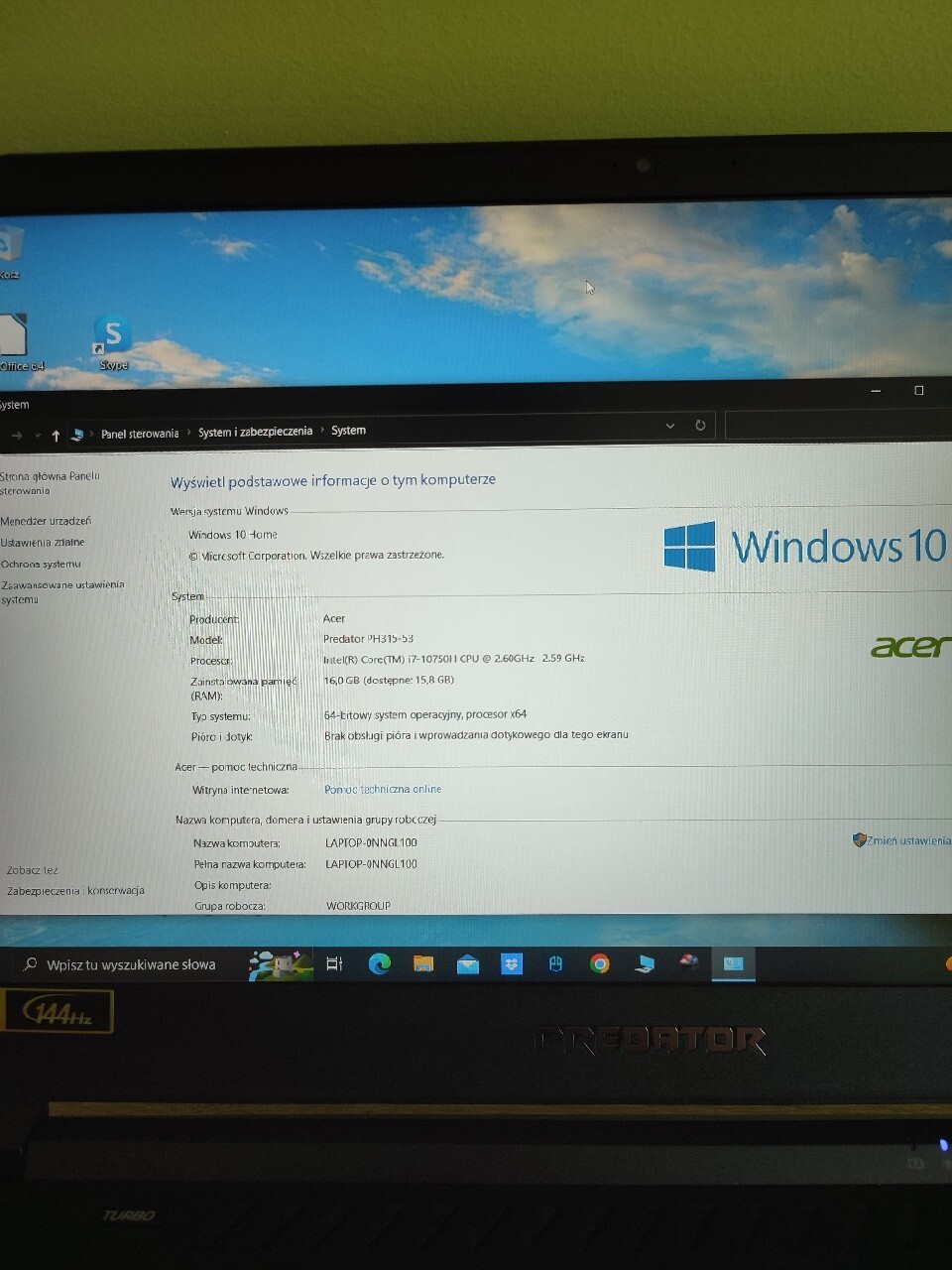This screenshot has height=1270, width=952.
Task: Open Zabezpieczenia i konserwacja link
Action: (x=75, y=891)
